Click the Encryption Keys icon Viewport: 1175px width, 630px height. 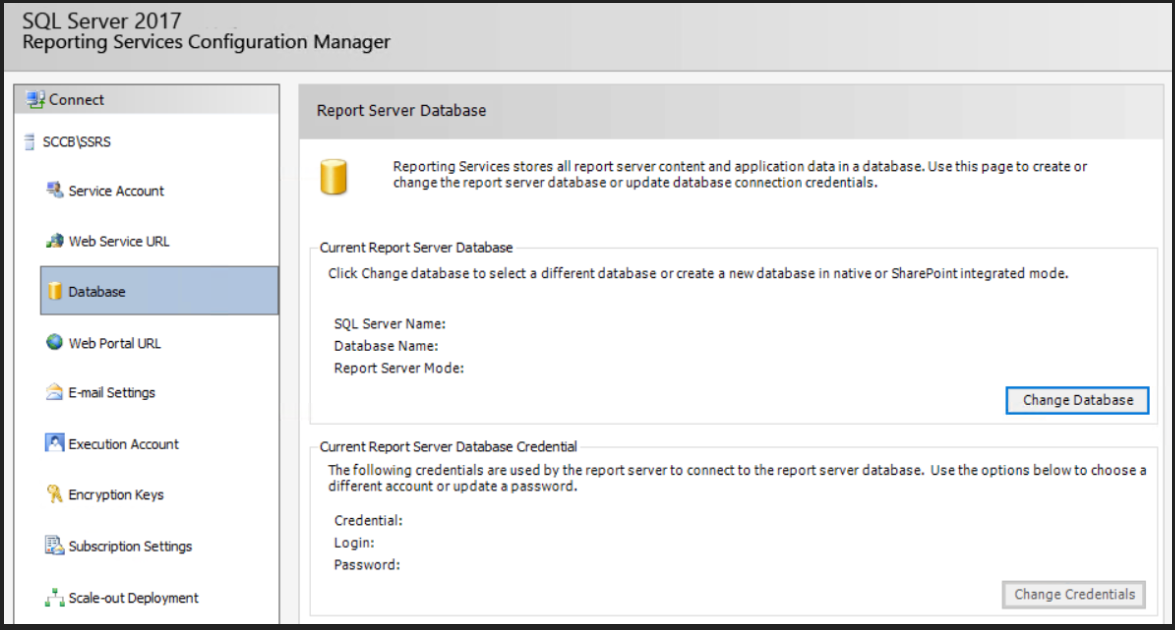[x=55, y=494]
